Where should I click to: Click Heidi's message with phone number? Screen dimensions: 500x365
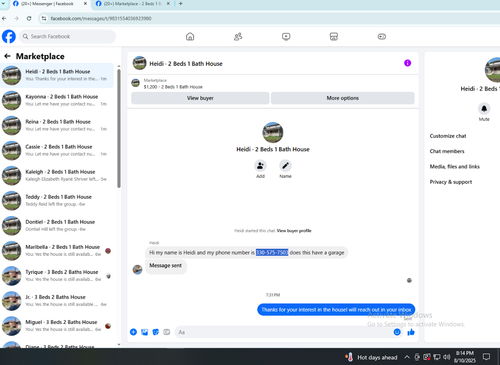(247, 253)
